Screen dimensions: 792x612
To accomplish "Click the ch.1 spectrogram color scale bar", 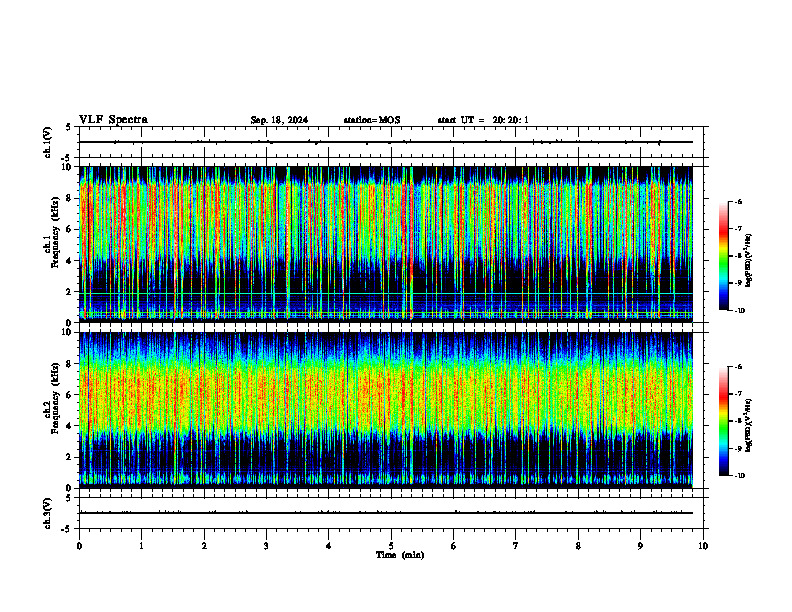I will pyautogui.click(x=723, y=256).
